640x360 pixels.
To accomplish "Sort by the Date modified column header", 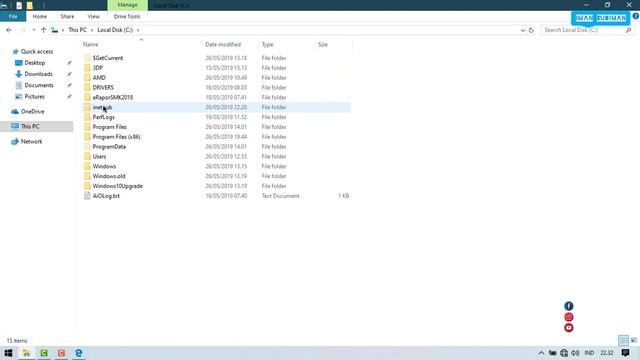I will (x=223, y=44).
